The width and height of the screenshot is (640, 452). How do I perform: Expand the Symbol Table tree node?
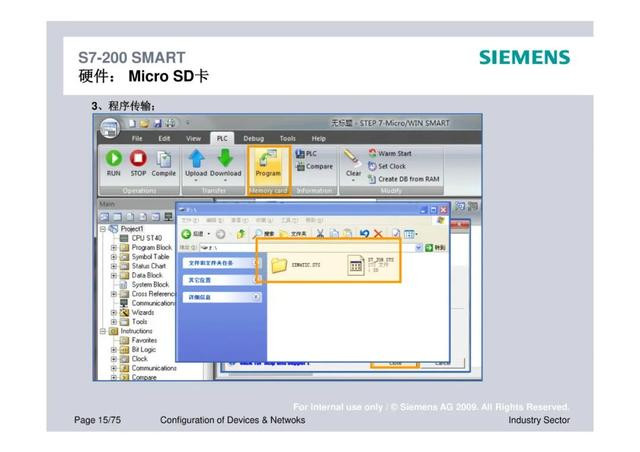[114, 257]
